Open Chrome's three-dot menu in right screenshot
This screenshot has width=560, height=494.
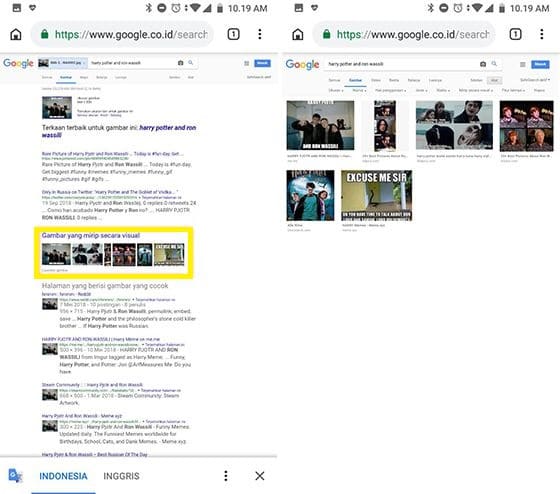(541, 34)
